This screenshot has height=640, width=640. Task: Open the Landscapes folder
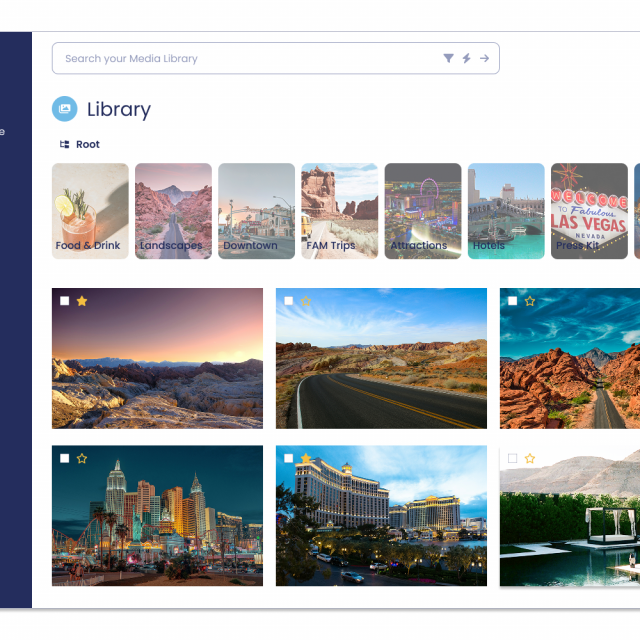[x=173, y=211]
